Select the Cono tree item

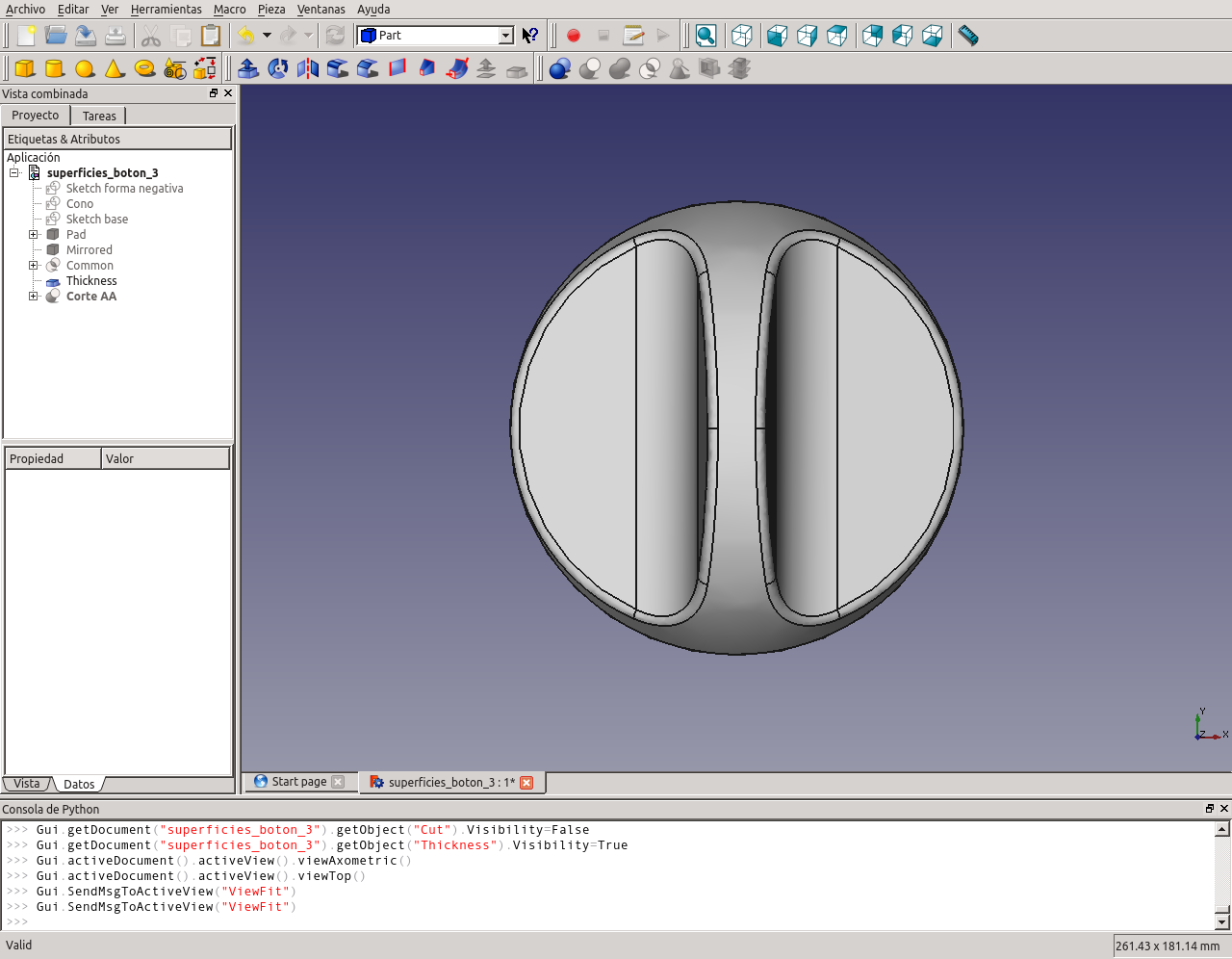(80, 204)
